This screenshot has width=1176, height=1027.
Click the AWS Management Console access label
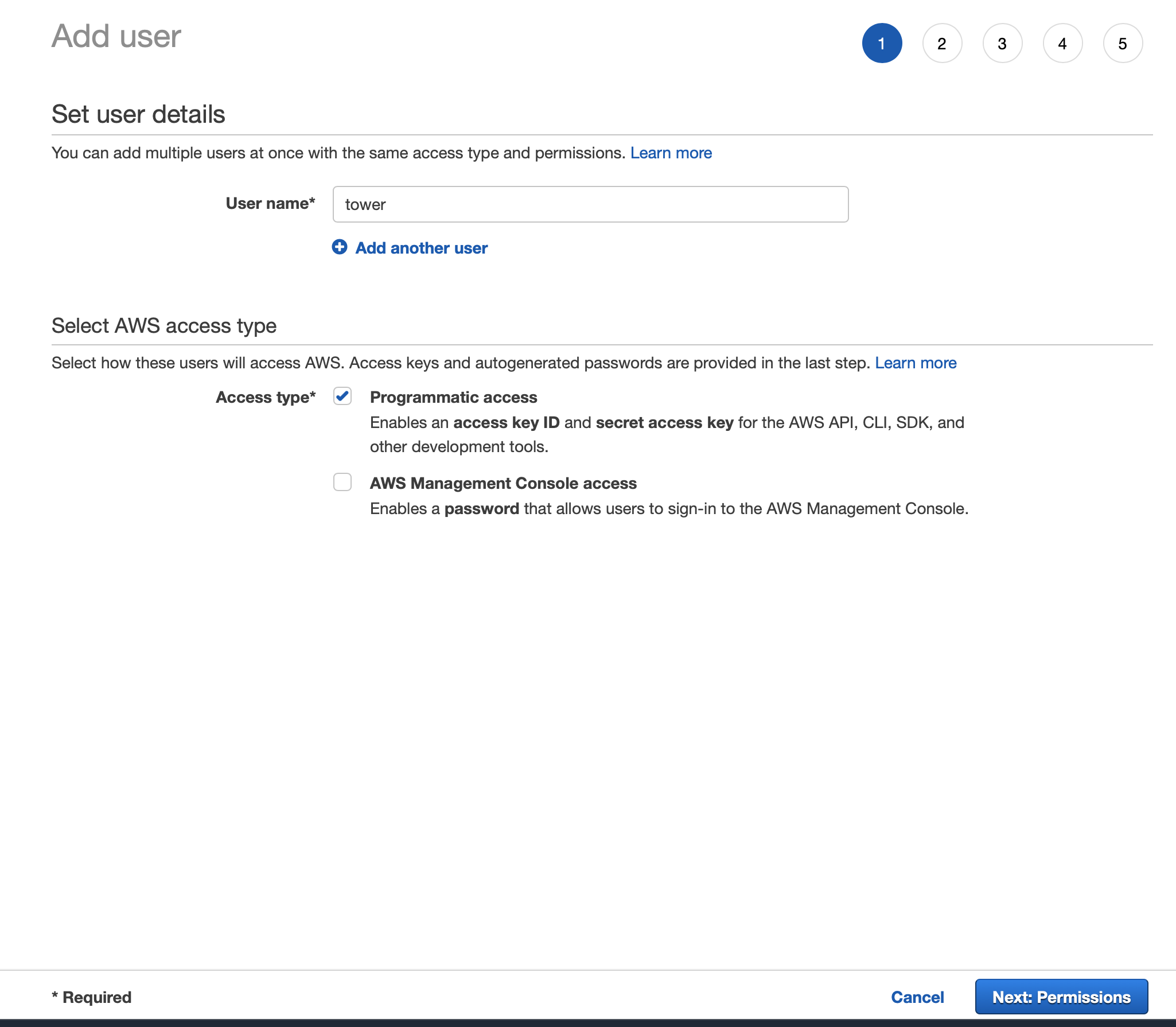coord(503,483)
